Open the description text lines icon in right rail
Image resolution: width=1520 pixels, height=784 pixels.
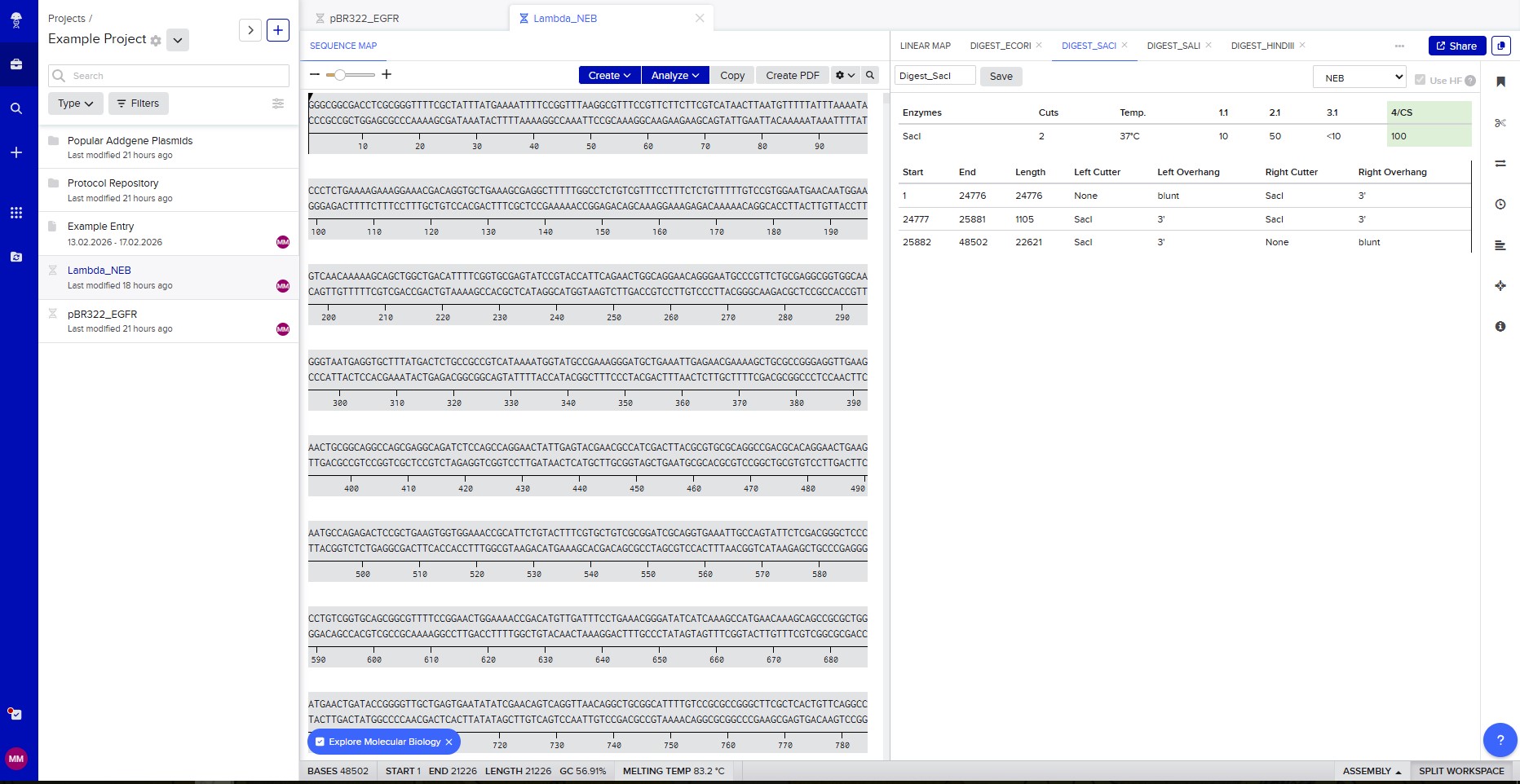1500,245
